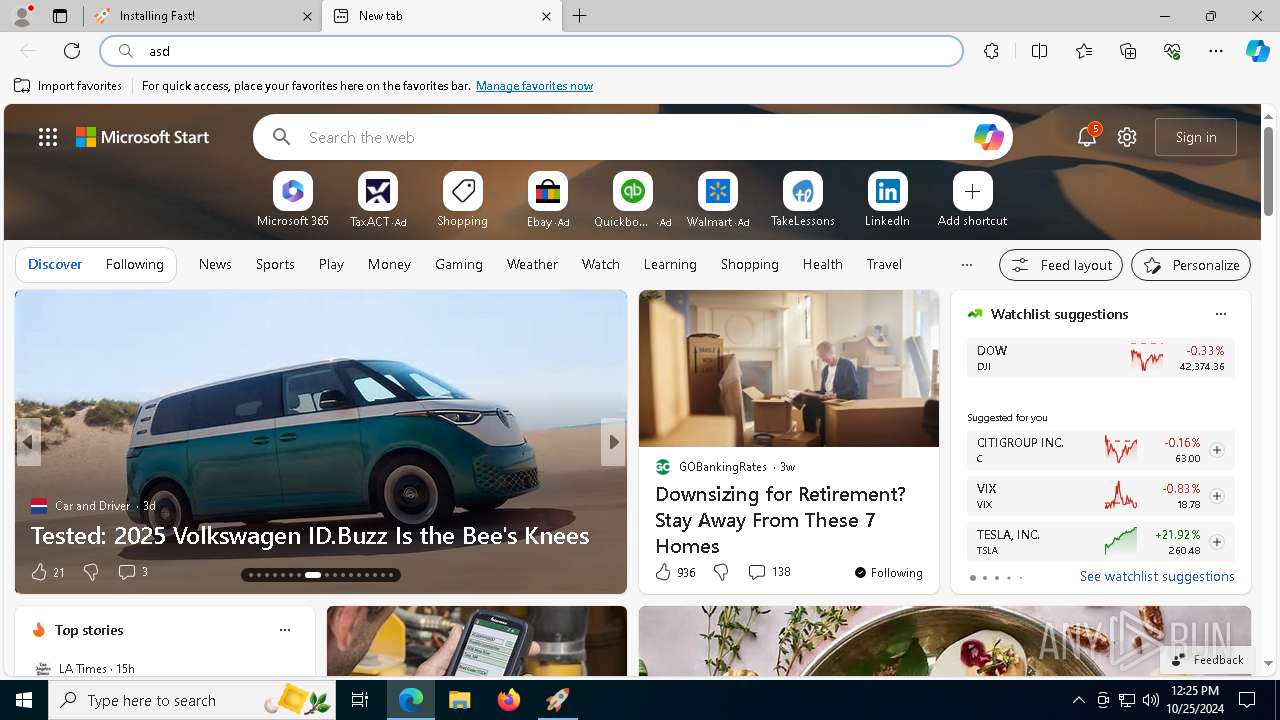The image size is (1280, 720).
Task: Open File Explorer from taskbar
Action: click(459, 700)
